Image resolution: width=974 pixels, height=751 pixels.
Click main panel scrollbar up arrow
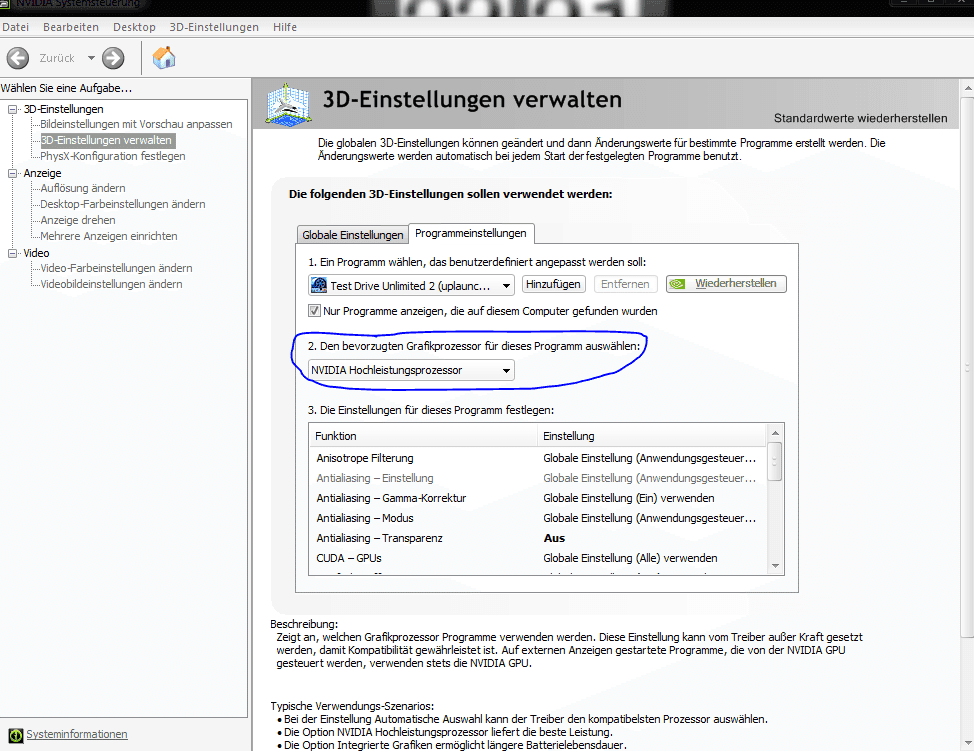968,88
